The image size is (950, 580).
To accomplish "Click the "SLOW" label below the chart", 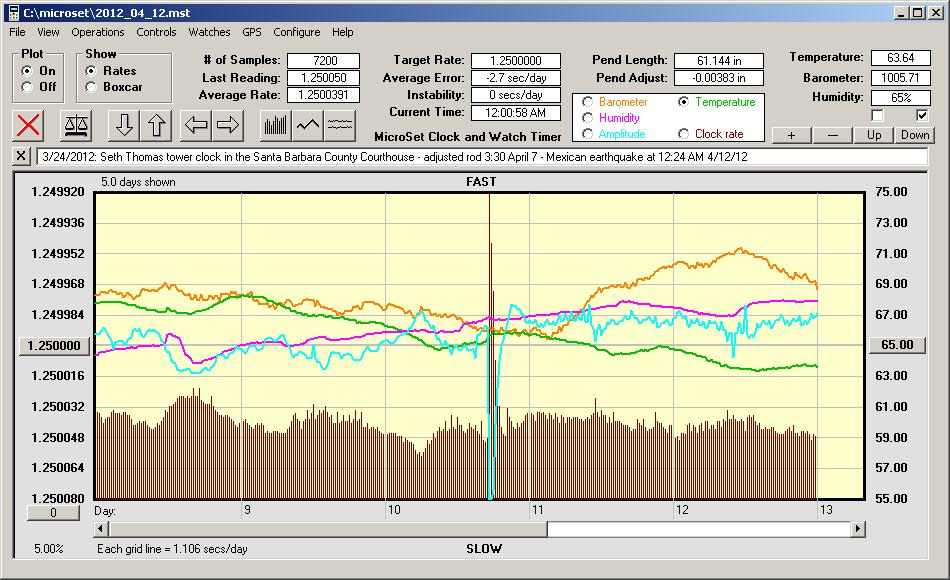I will click(483, 549).
